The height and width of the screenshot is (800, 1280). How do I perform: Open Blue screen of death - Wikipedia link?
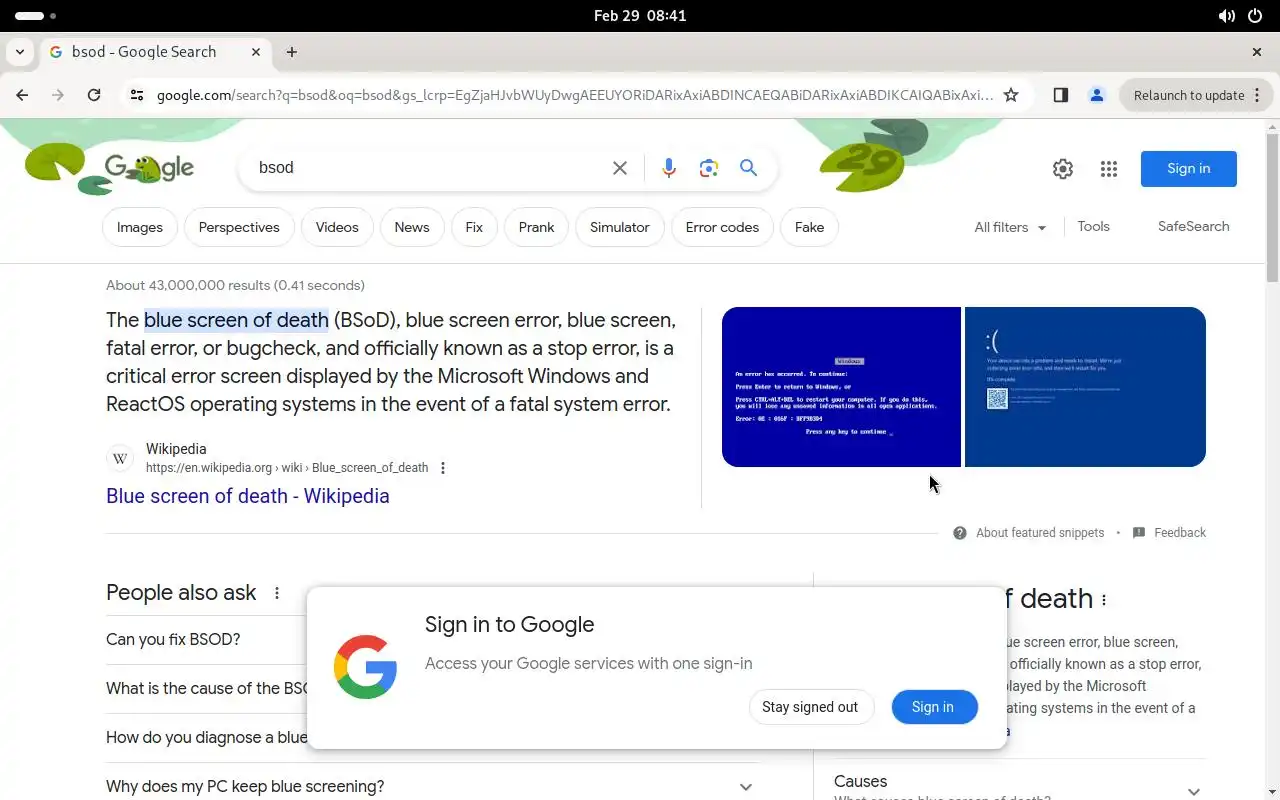(x=248, y=496)
